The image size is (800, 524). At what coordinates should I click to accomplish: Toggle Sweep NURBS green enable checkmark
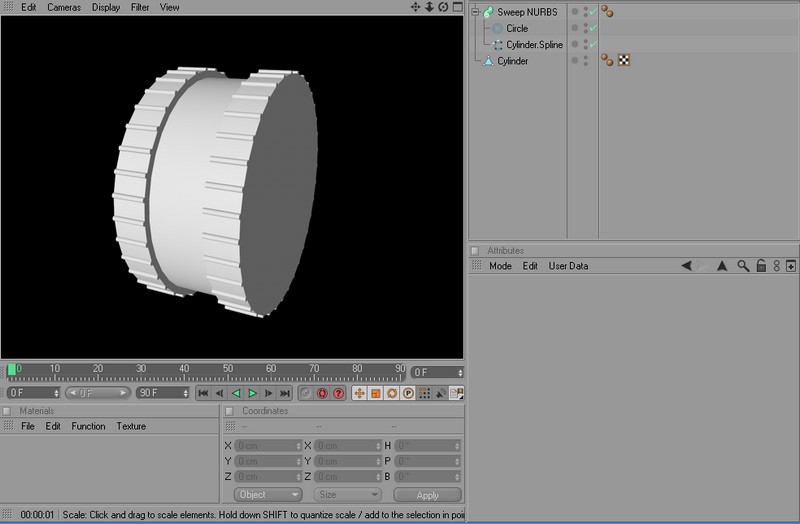593,12
